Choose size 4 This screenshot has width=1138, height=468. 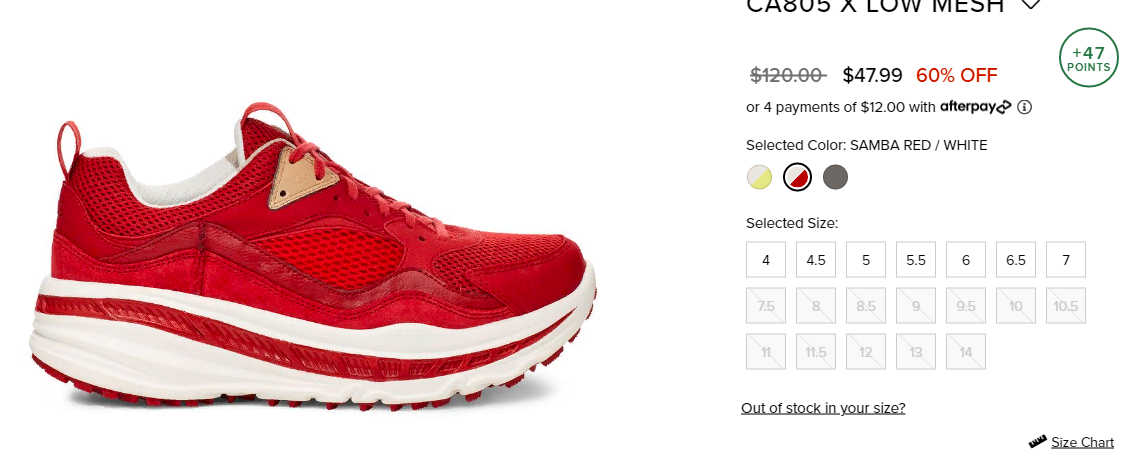(x=766, y=260)
